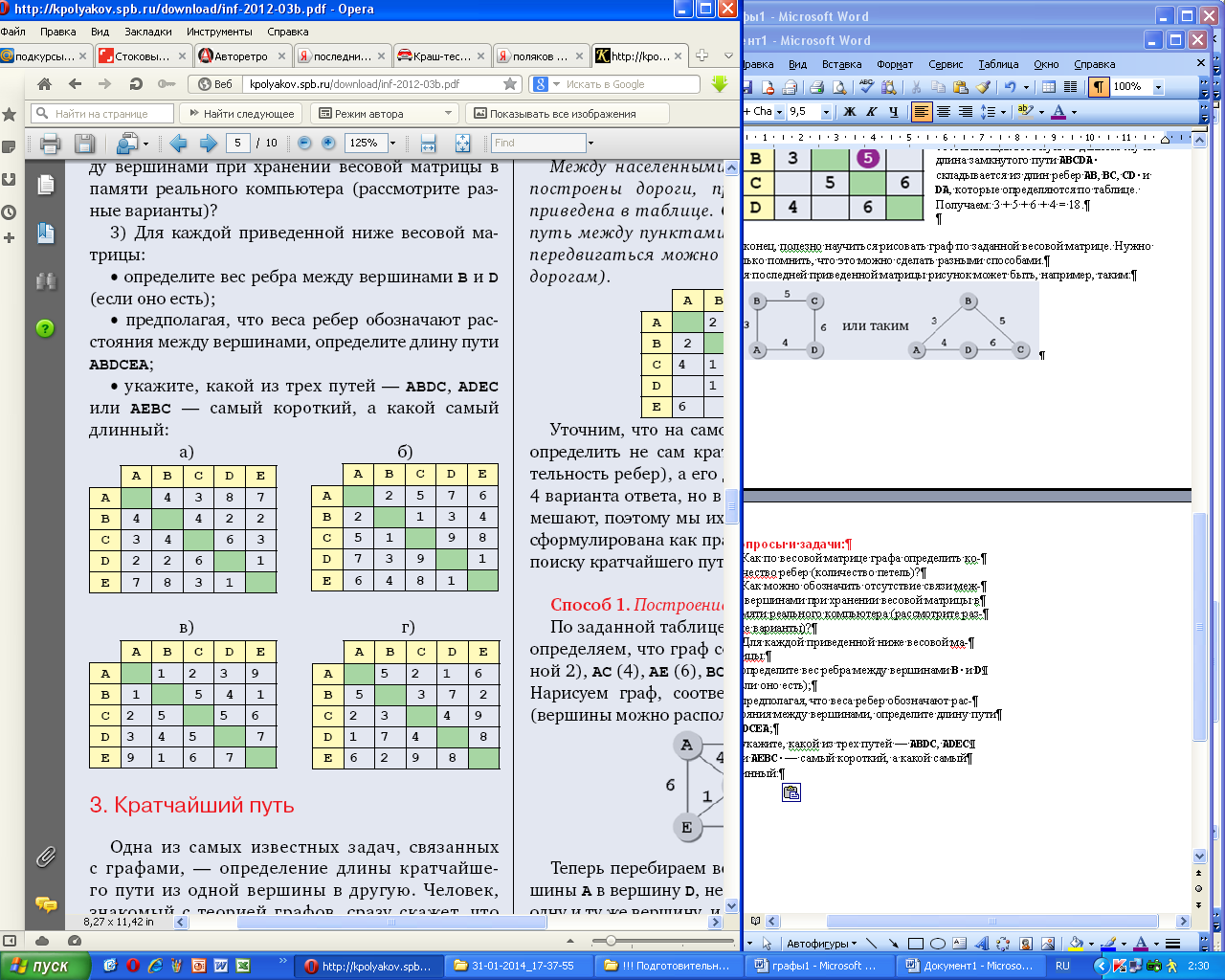
Task: Click fill color bucket in drawing toolbar
Action: 1075,944
